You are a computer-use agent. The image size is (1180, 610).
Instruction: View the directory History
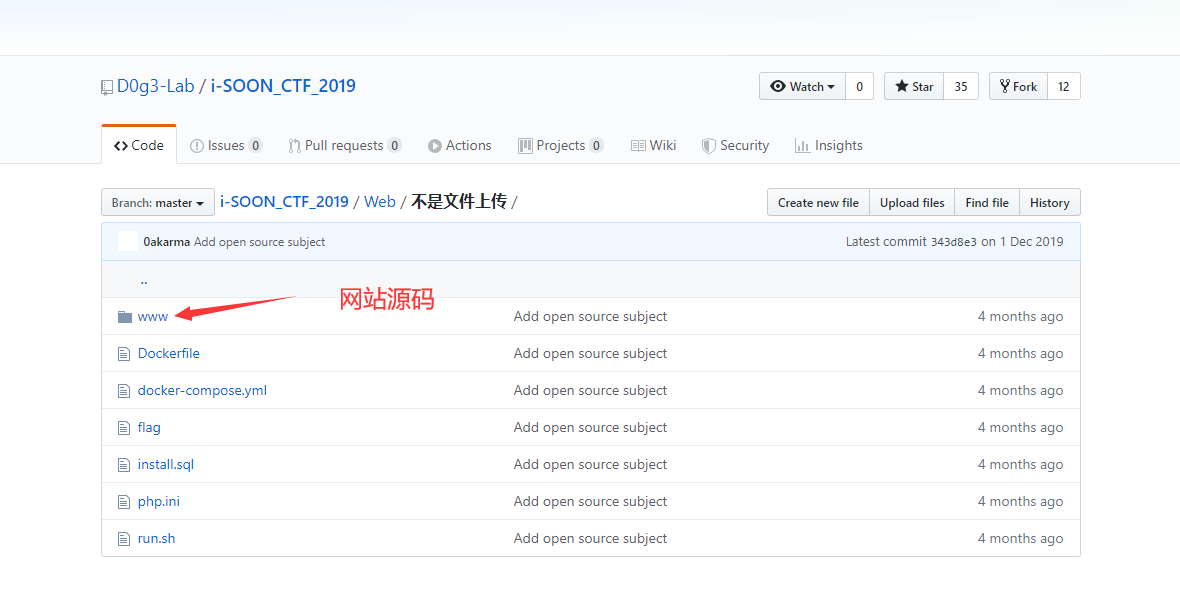pyautogui.click(x=1050, y=202)
